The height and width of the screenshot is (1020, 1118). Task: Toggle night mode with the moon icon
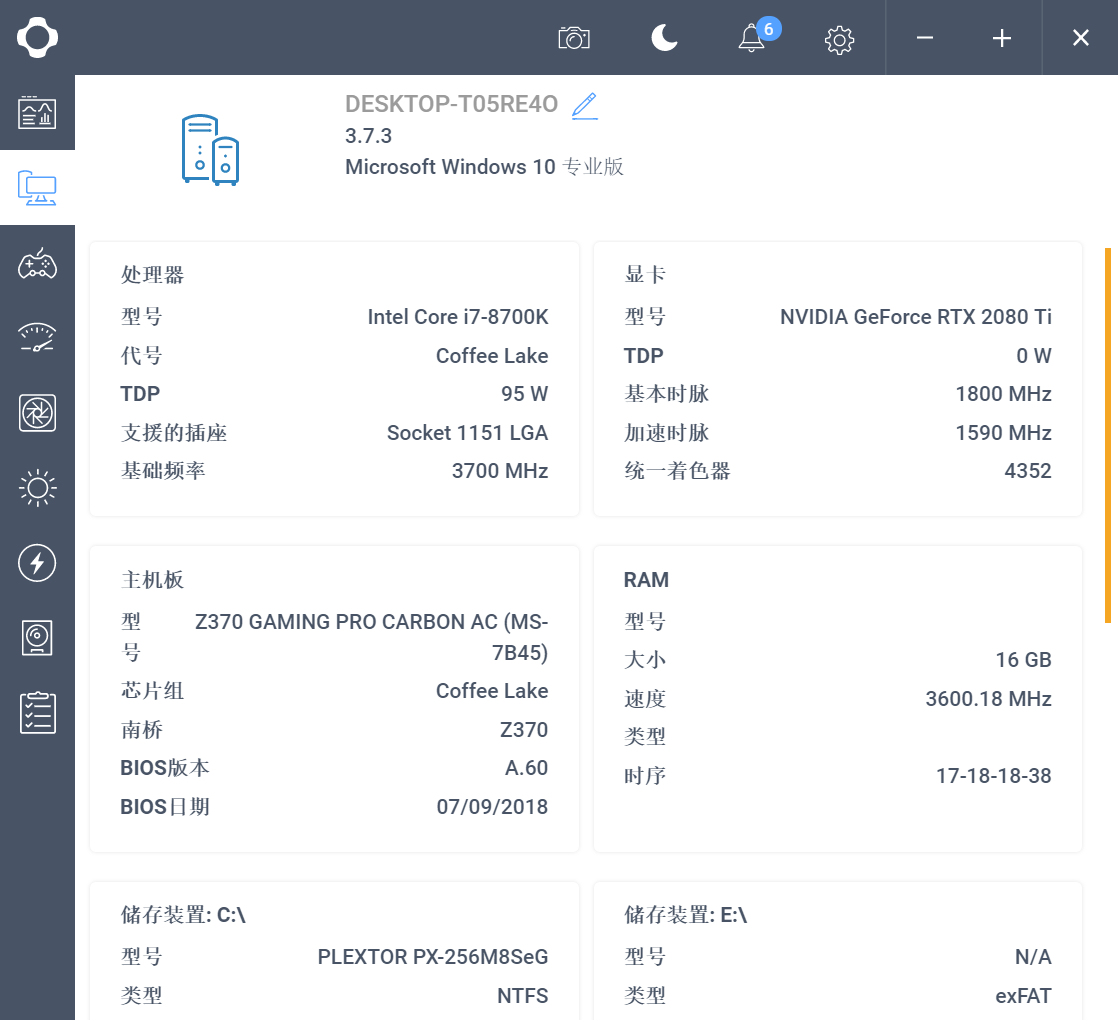point(664,38)
